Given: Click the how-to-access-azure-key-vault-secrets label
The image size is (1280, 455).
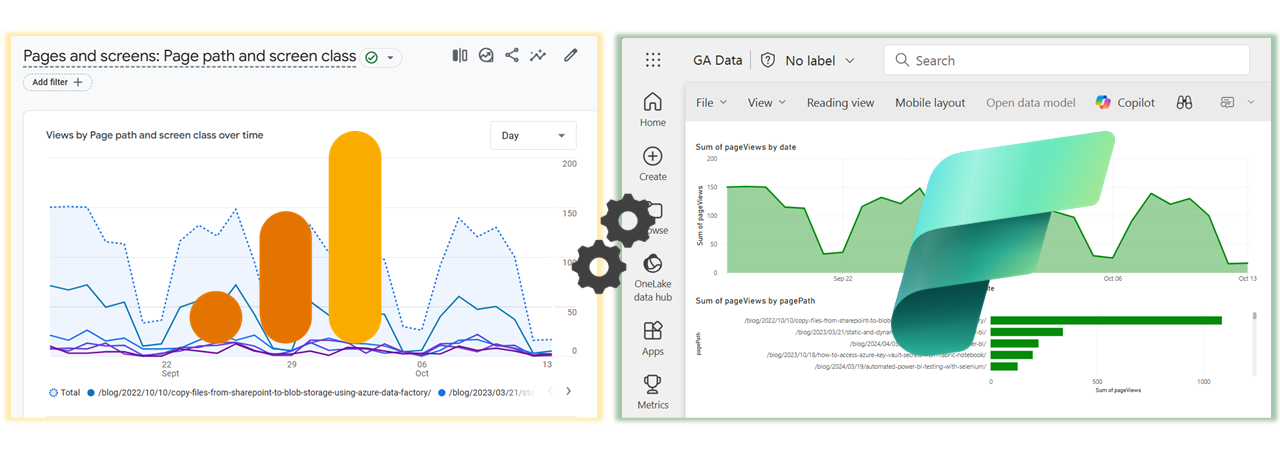Looking at the screenshot, I should coord(876,354).
